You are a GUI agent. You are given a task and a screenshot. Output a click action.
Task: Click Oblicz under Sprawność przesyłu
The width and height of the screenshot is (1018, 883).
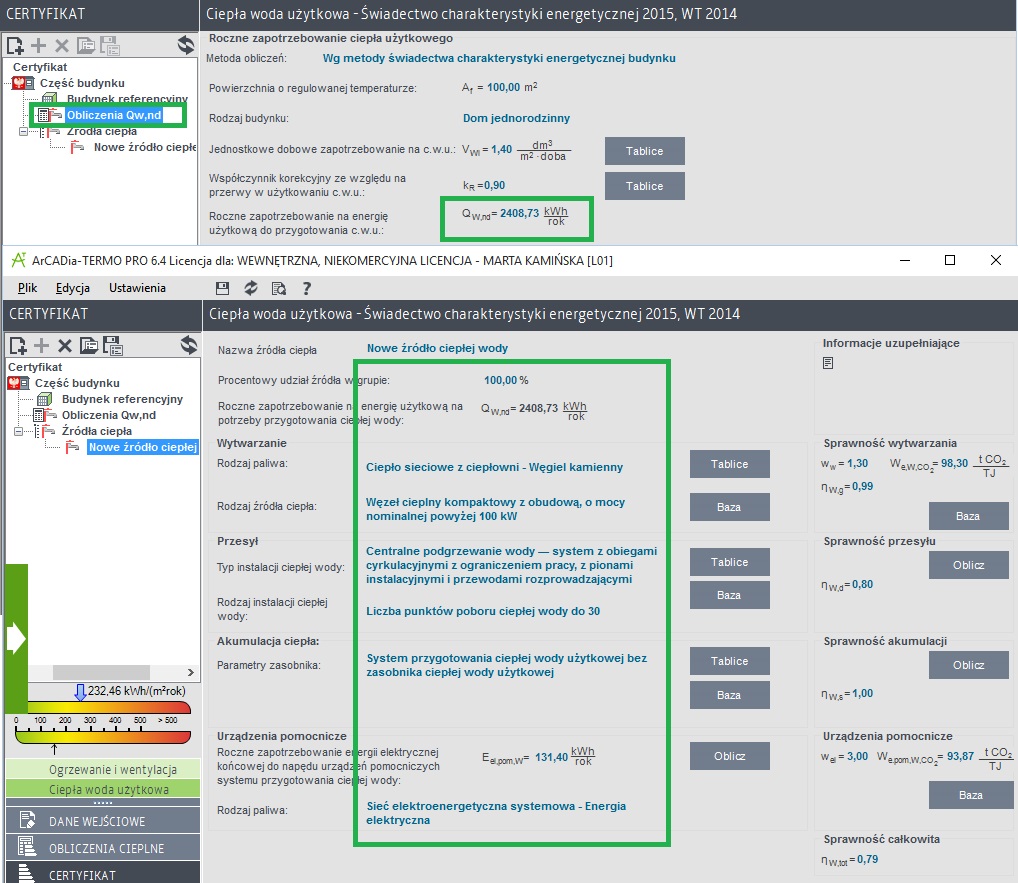(968, 565)
